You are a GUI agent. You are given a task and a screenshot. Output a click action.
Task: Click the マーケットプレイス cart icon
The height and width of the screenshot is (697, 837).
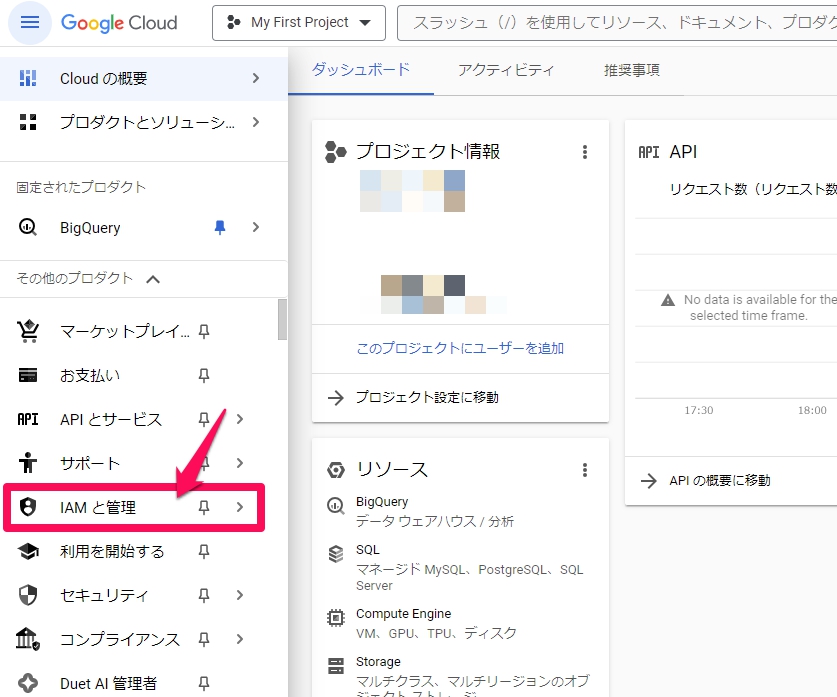pos(28,331)
